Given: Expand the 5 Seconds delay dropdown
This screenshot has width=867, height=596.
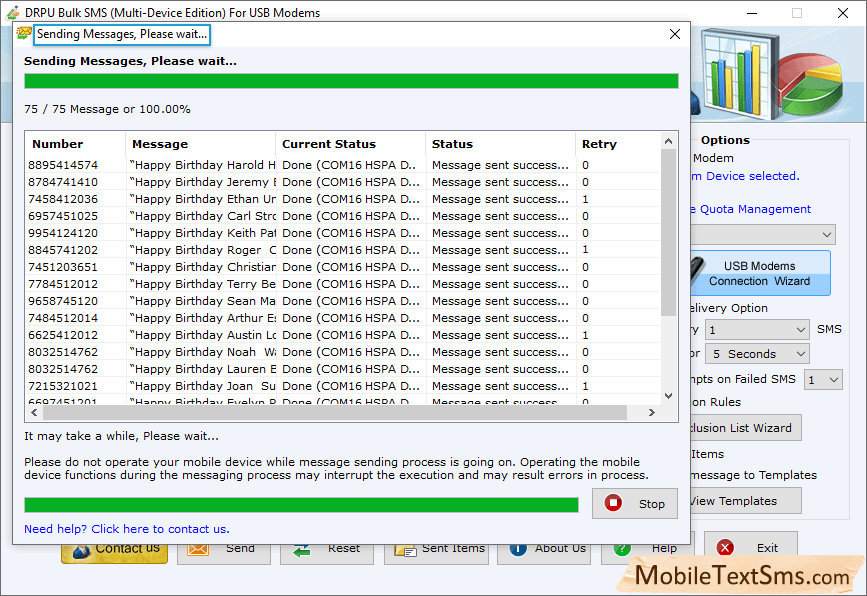Looking at the screenshot, I should [757, 354].
